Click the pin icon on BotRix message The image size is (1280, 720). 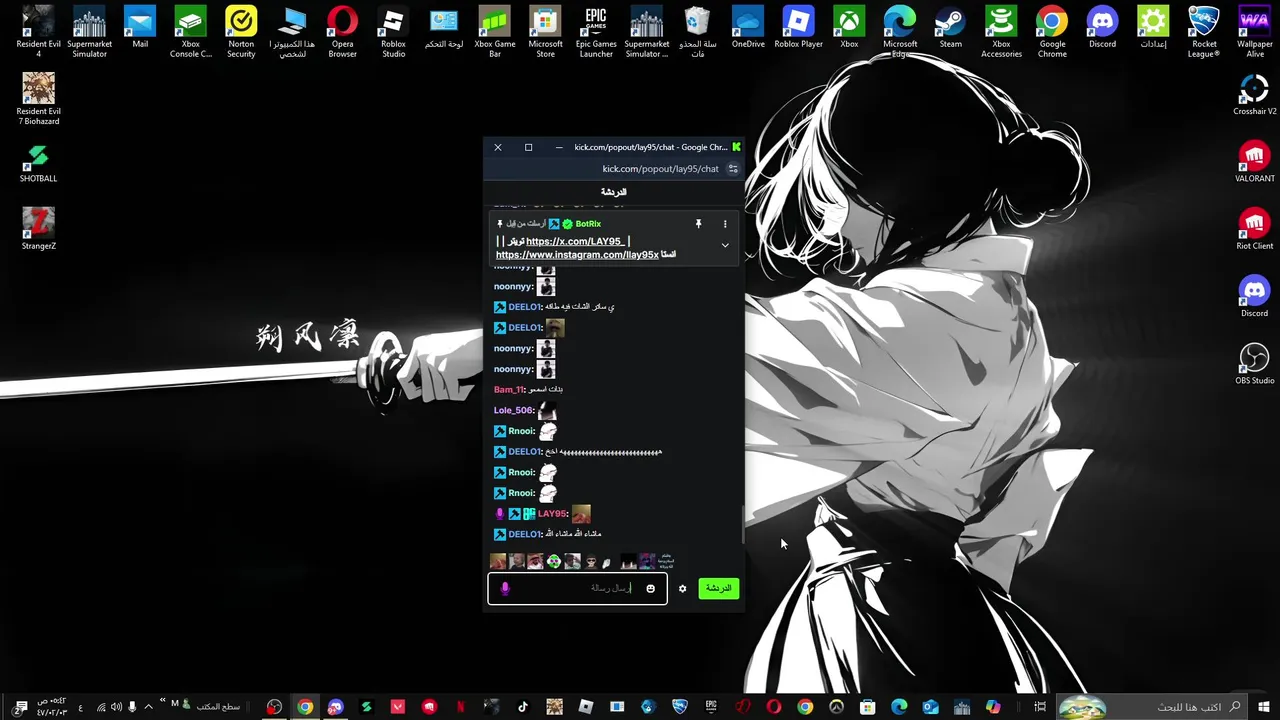[698, 224]
